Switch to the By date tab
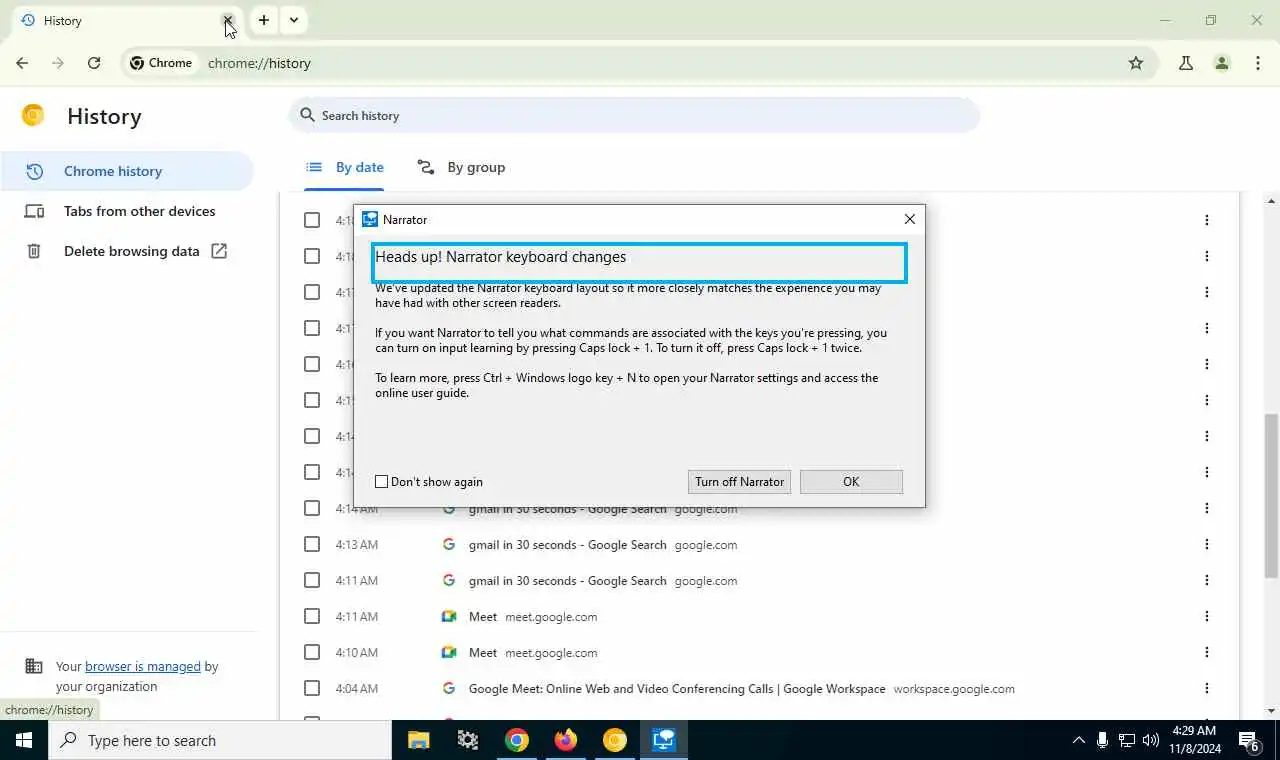The height and width of the screenshot is (760, 1280). point(344,167)
